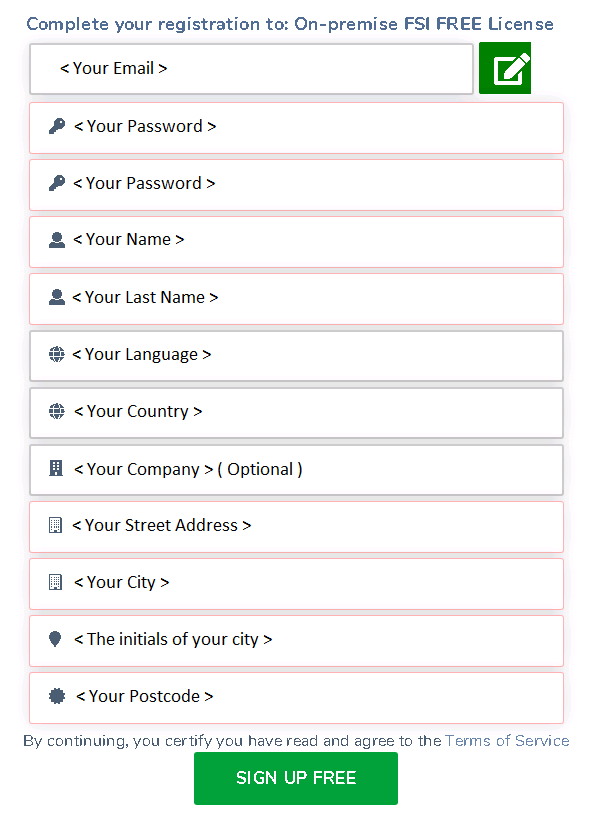
Task: Click the globe icon beside Your Language
Action: click(x=56, y=354)
